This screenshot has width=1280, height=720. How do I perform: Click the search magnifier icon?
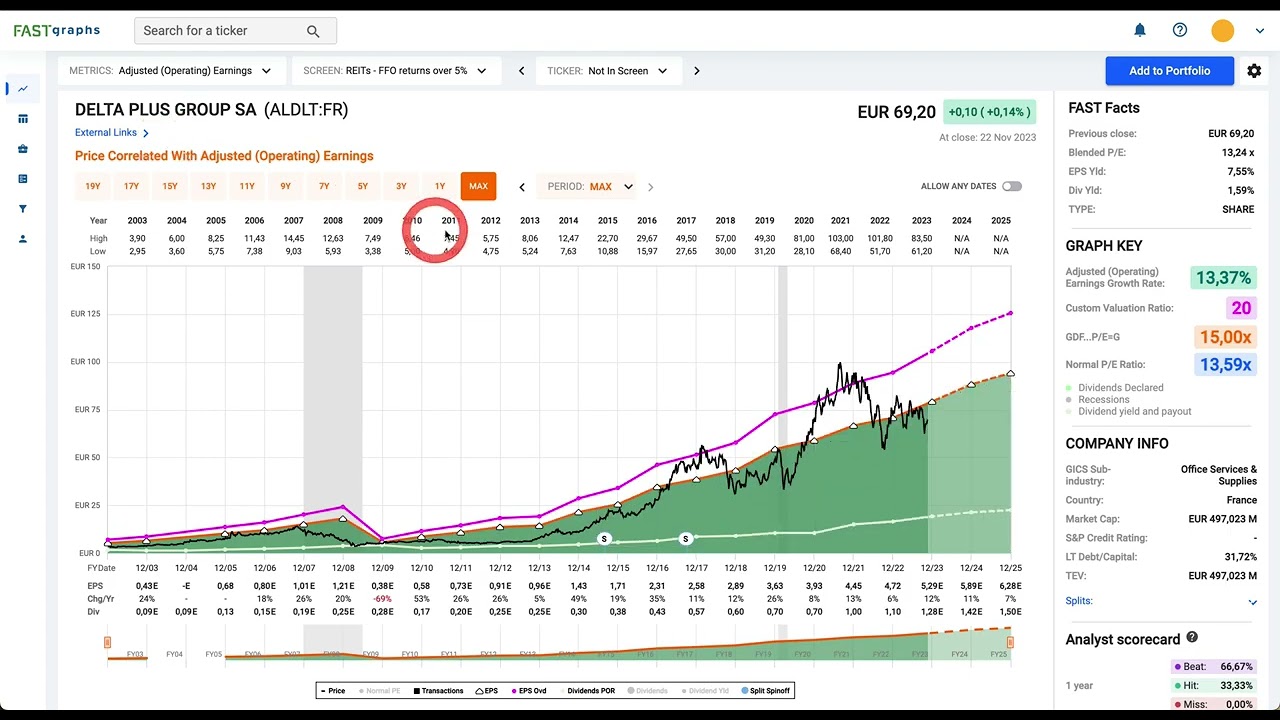point(313,31)
